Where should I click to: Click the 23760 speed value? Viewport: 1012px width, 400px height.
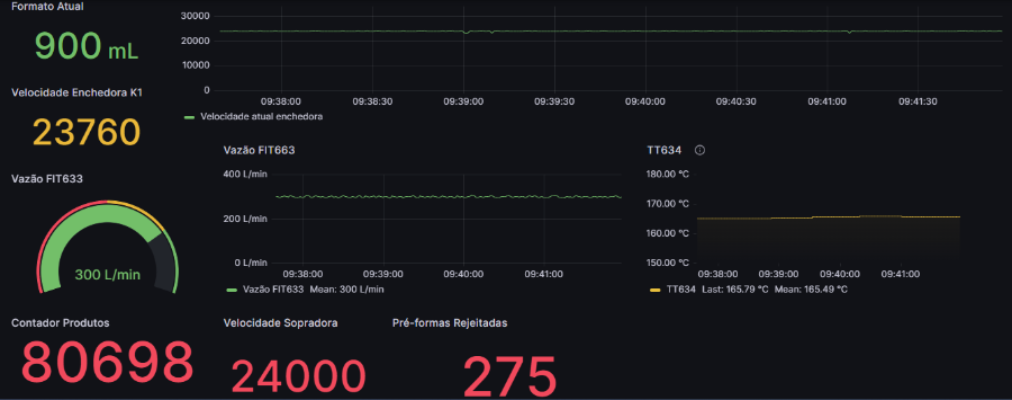pyautogui.click(x=86, y=132)
